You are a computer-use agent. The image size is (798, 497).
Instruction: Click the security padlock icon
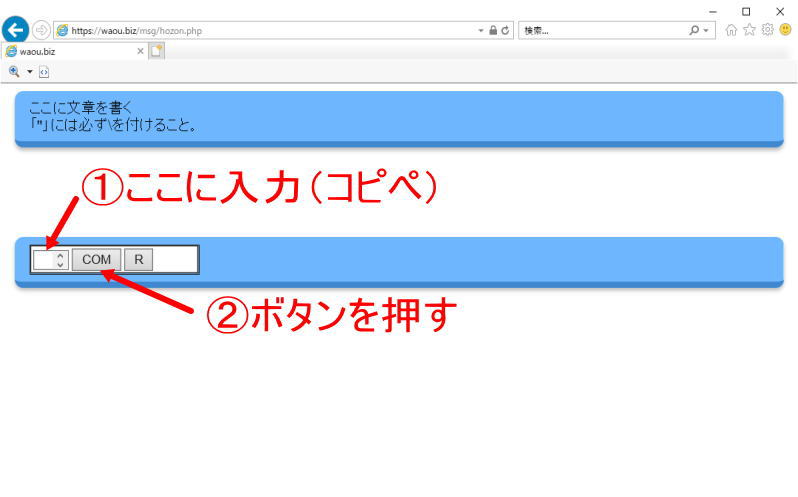point(493,31)
